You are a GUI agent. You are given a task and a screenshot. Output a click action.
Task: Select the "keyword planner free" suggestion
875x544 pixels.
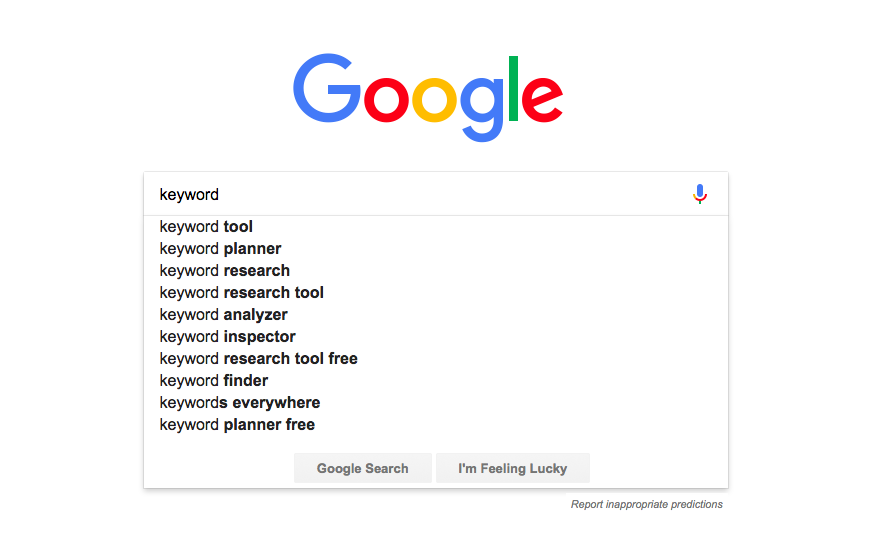coord(436,425)
